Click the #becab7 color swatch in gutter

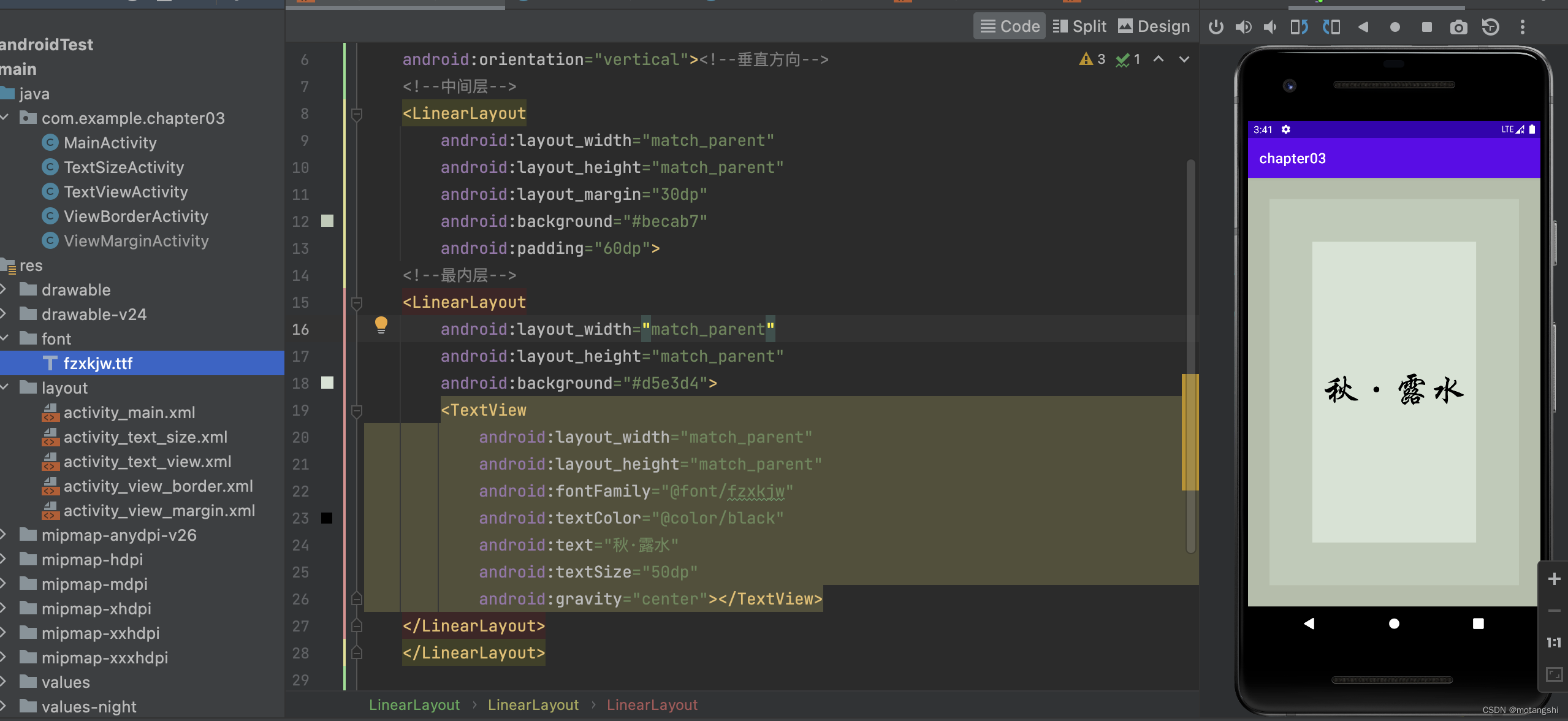tap(327, 221)
